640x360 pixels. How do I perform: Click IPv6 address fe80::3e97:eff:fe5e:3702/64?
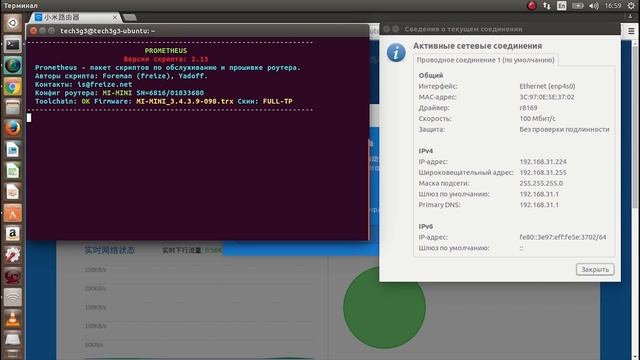(563, 237)
